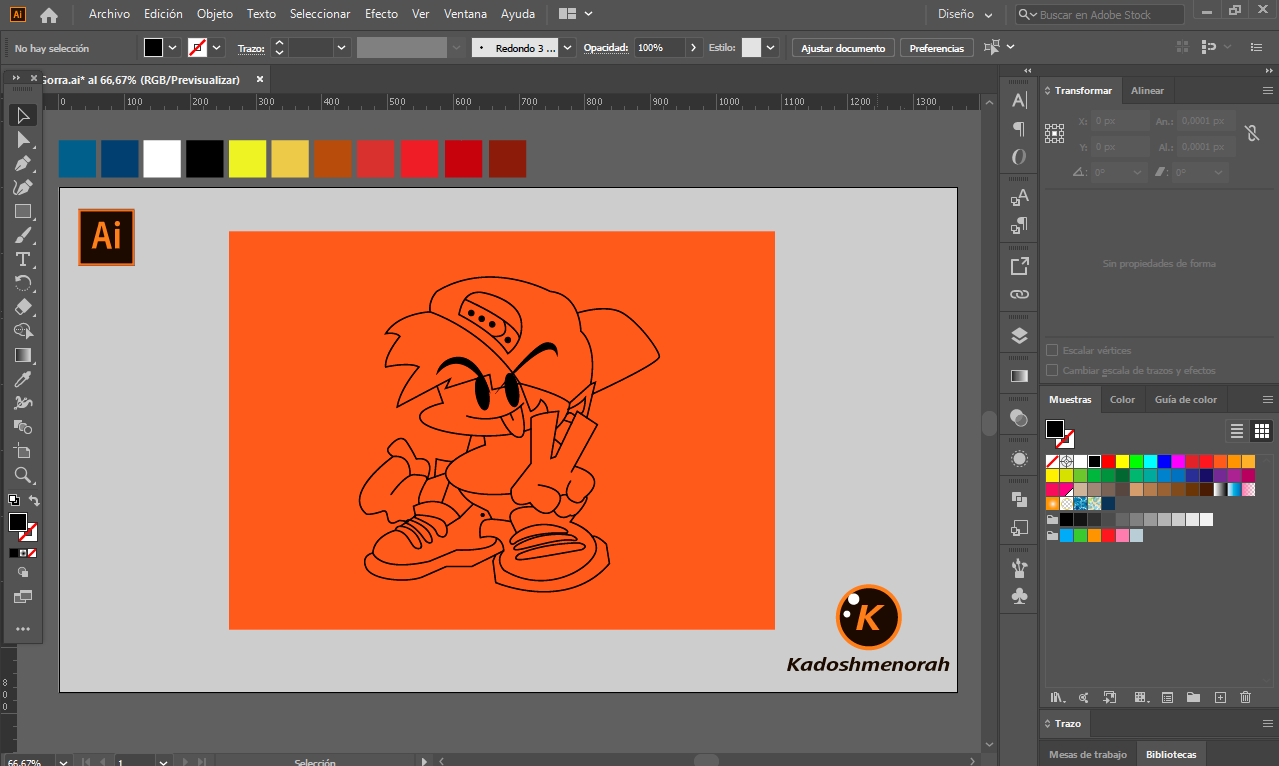Open the Objeto menu
Viewport: 1279px width, 766px height.
click(x=215, y=14)
